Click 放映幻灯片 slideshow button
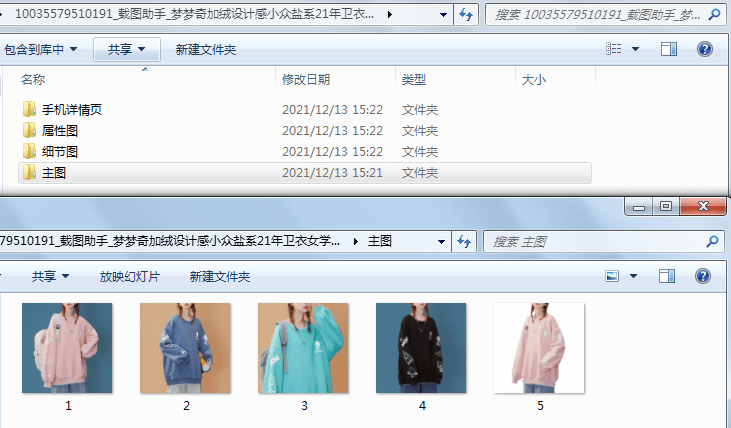 [129, 276]
